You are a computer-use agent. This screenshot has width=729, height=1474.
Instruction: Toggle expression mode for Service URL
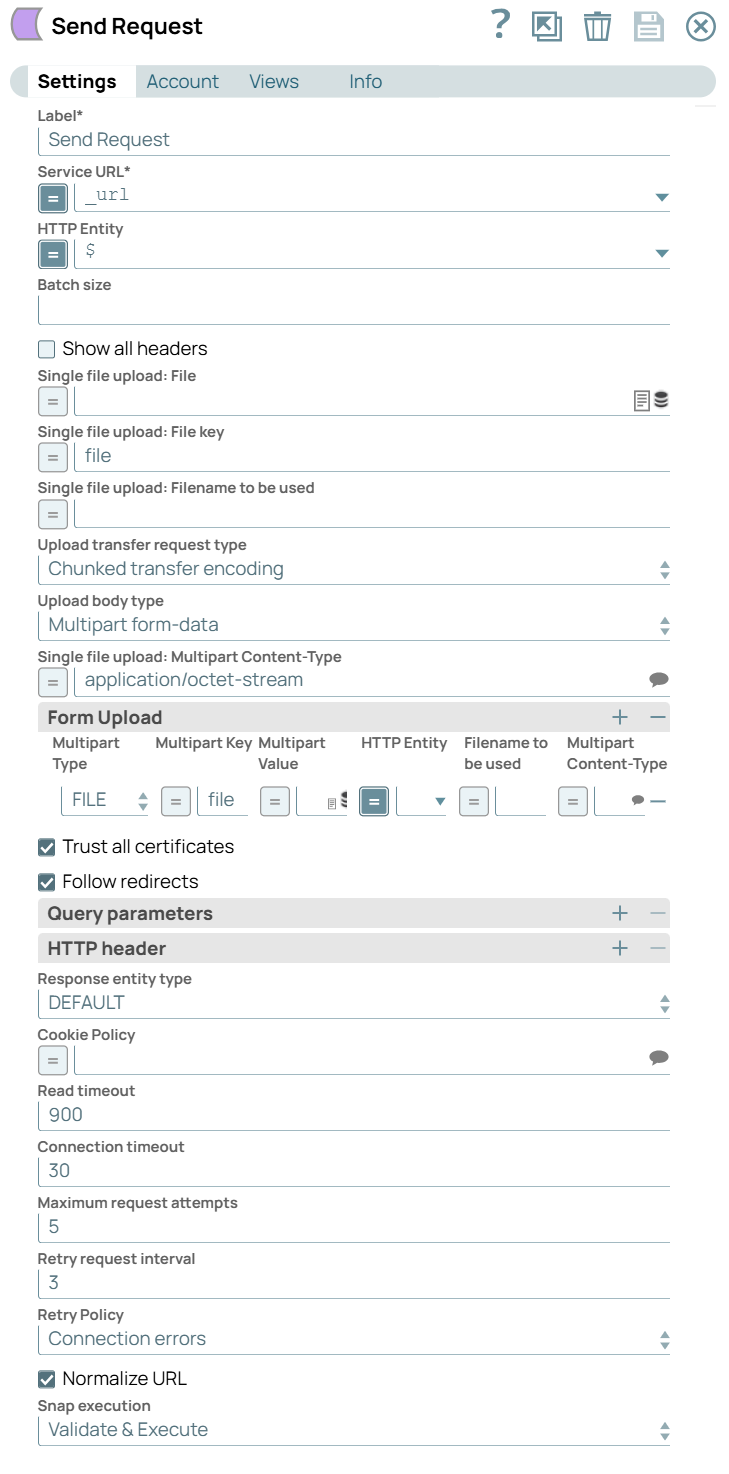52,197
